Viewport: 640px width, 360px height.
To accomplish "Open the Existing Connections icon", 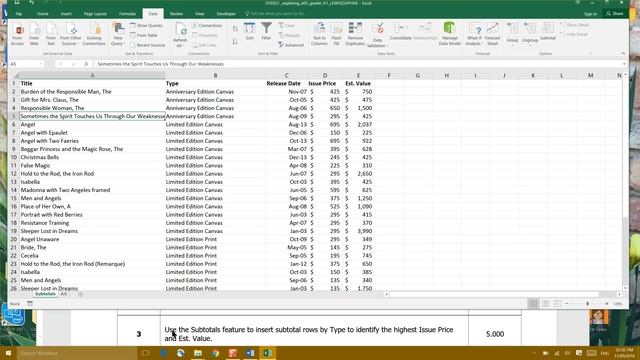I will 94,34.
